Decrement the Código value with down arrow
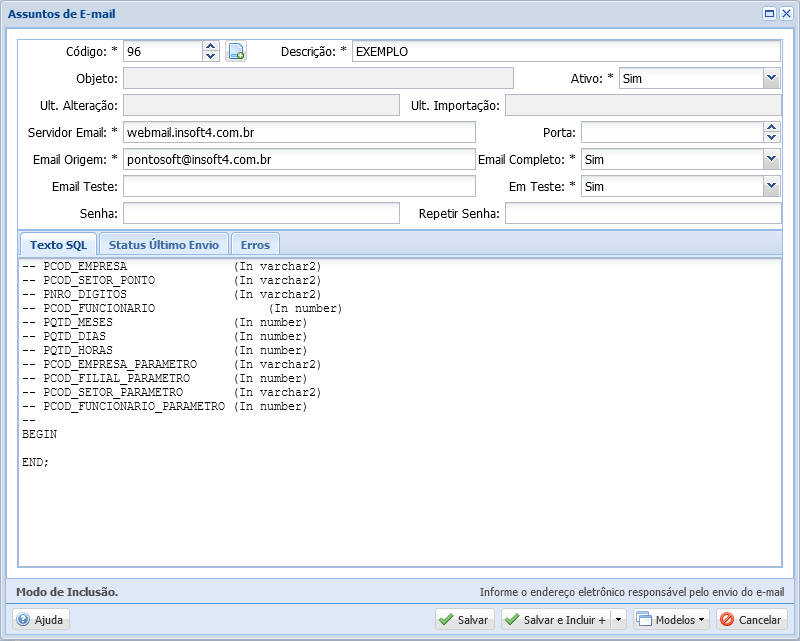The height and width of the screenshot is (641, 800). pyautogui.click(x=210, y=57)
